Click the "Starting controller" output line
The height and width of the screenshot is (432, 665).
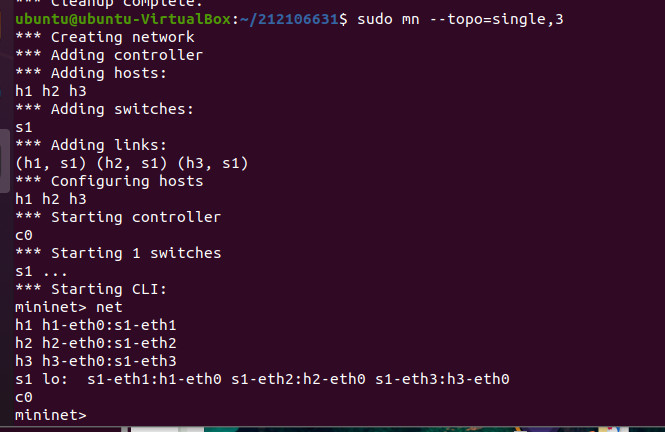point(118,217)
